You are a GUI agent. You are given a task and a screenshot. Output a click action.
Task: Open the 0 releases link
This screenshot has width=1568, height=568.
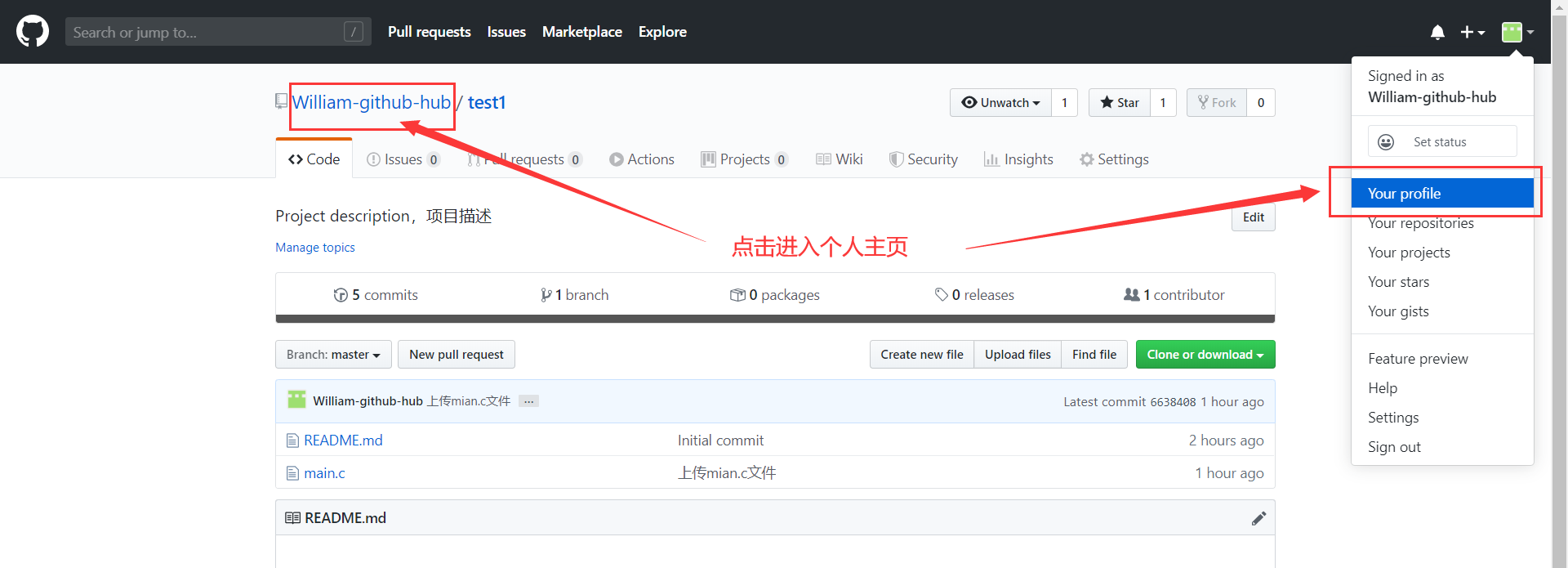[974, 295]
